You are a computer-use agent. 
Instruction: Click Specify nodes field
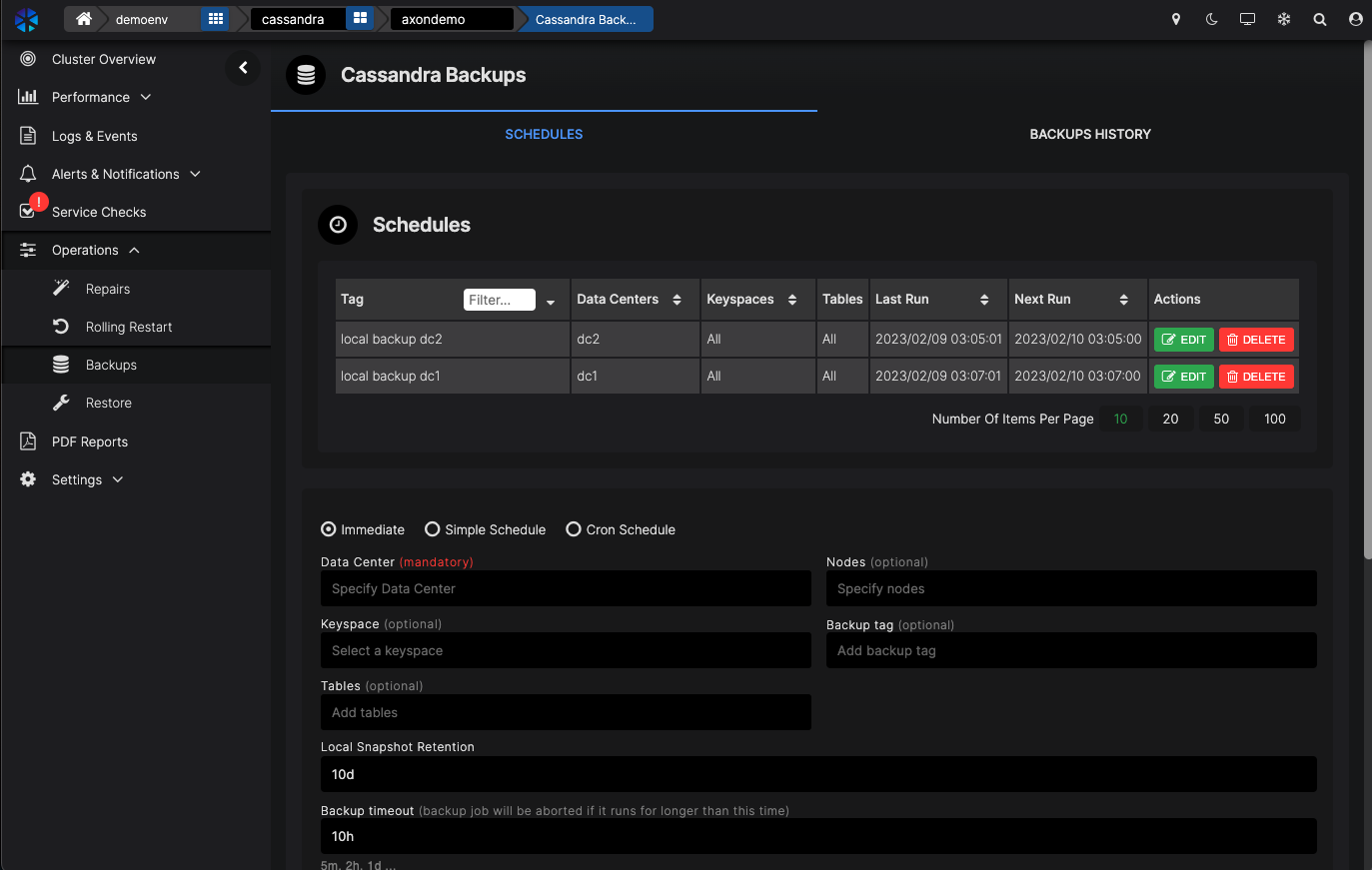click(x=1071, y=588)
